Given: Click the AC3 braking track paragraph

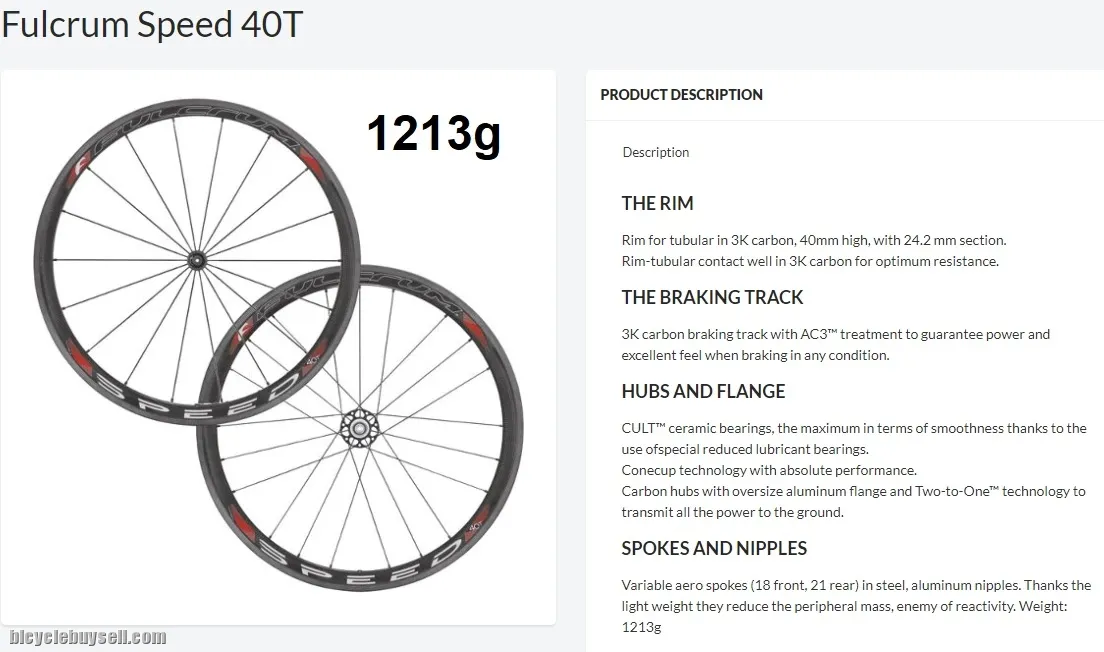Looking at the screenshot, I should [835, 345].
